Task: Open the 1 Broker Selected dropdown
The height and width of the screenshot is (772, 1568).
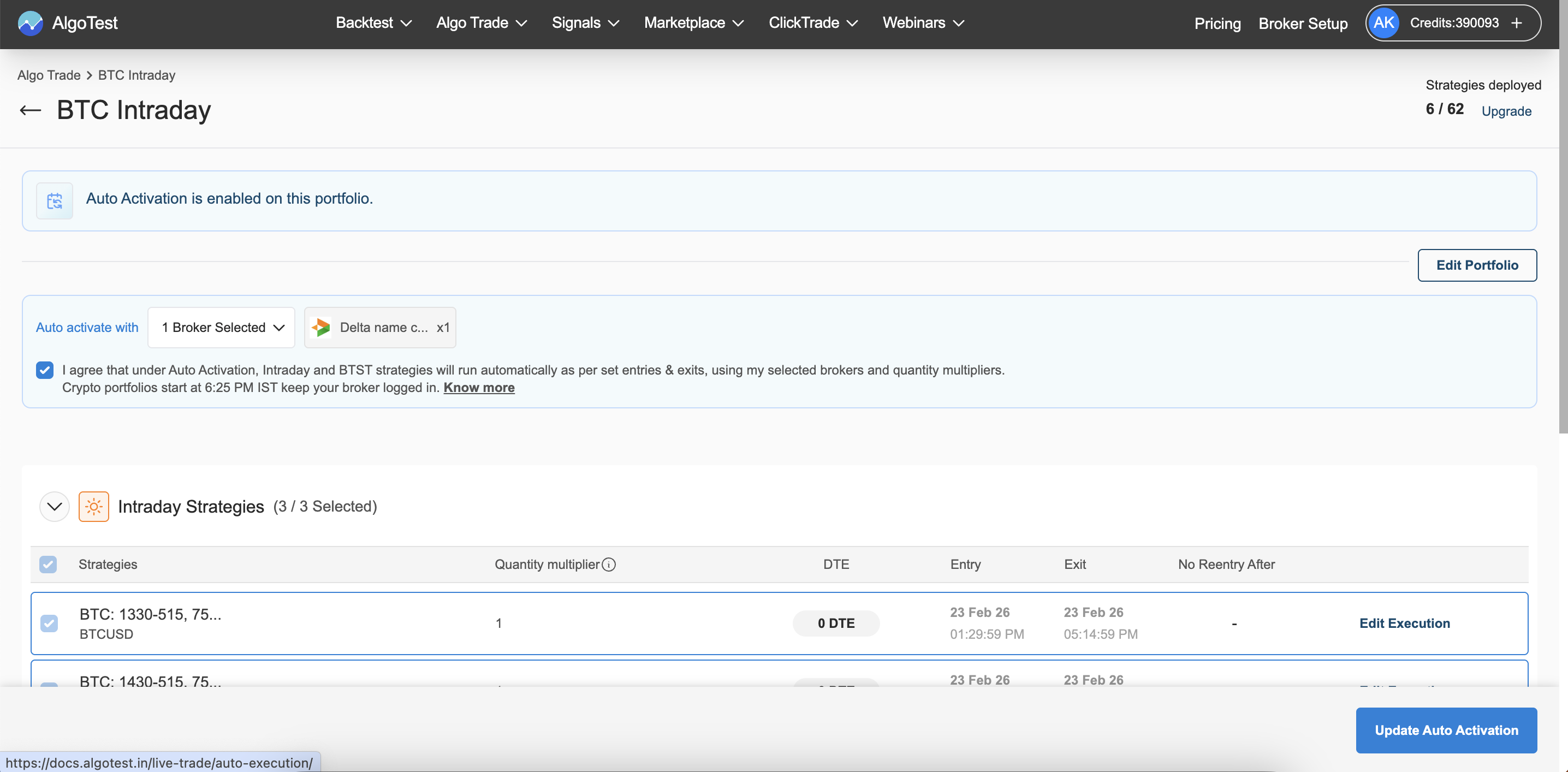Action: pos(222,328)
